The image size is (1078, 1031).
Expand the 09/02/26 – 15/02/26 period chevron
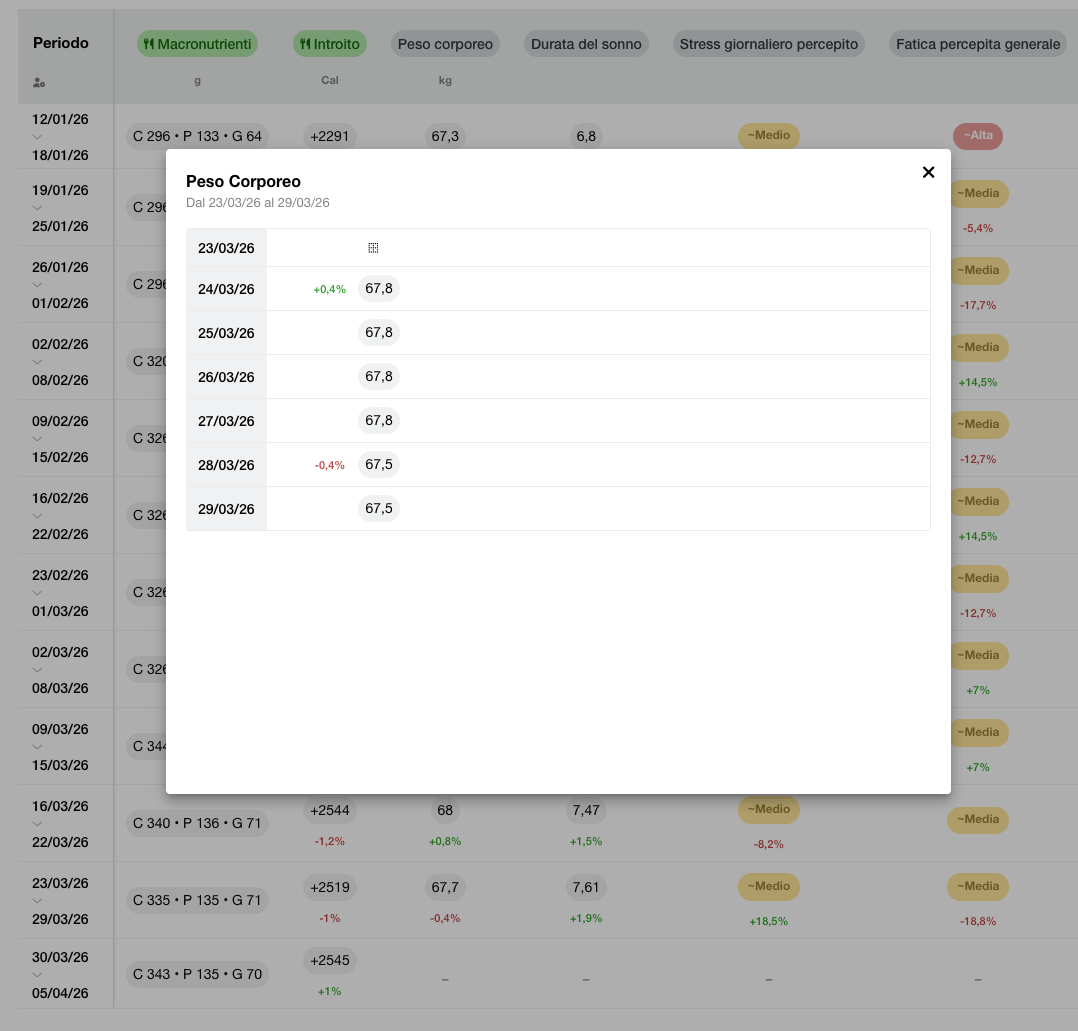tap(37, 439)
